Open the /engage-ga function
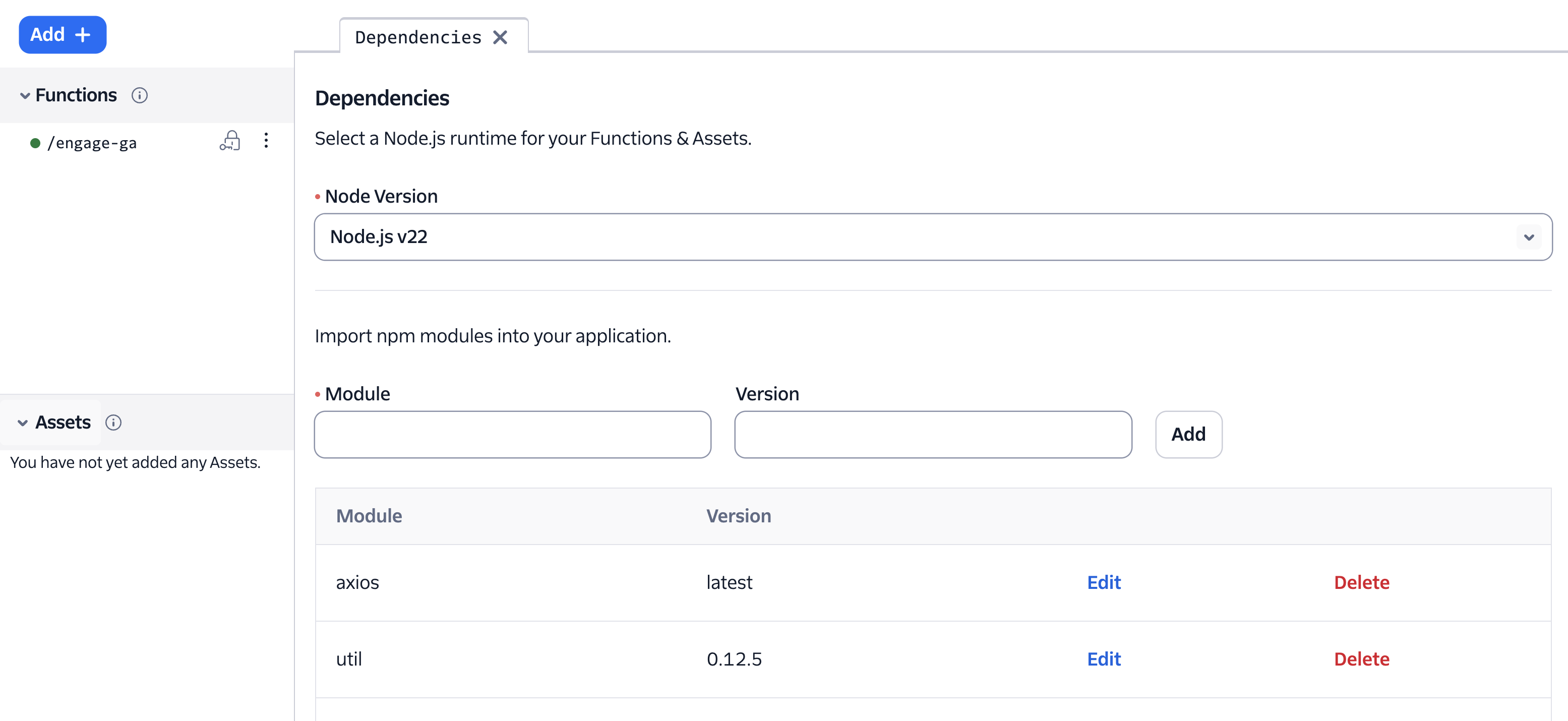1568x721 pixels. [92, 143]
